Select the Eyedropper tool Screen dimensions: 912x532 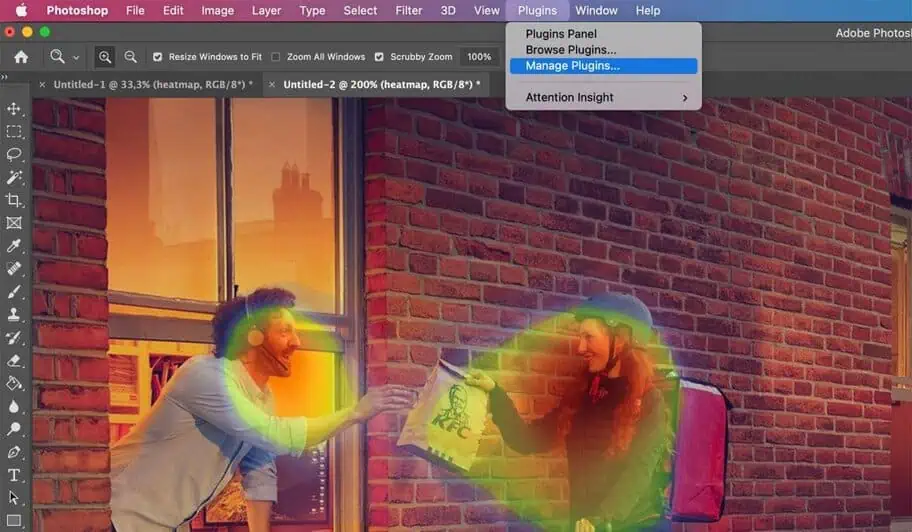point(14,246)
